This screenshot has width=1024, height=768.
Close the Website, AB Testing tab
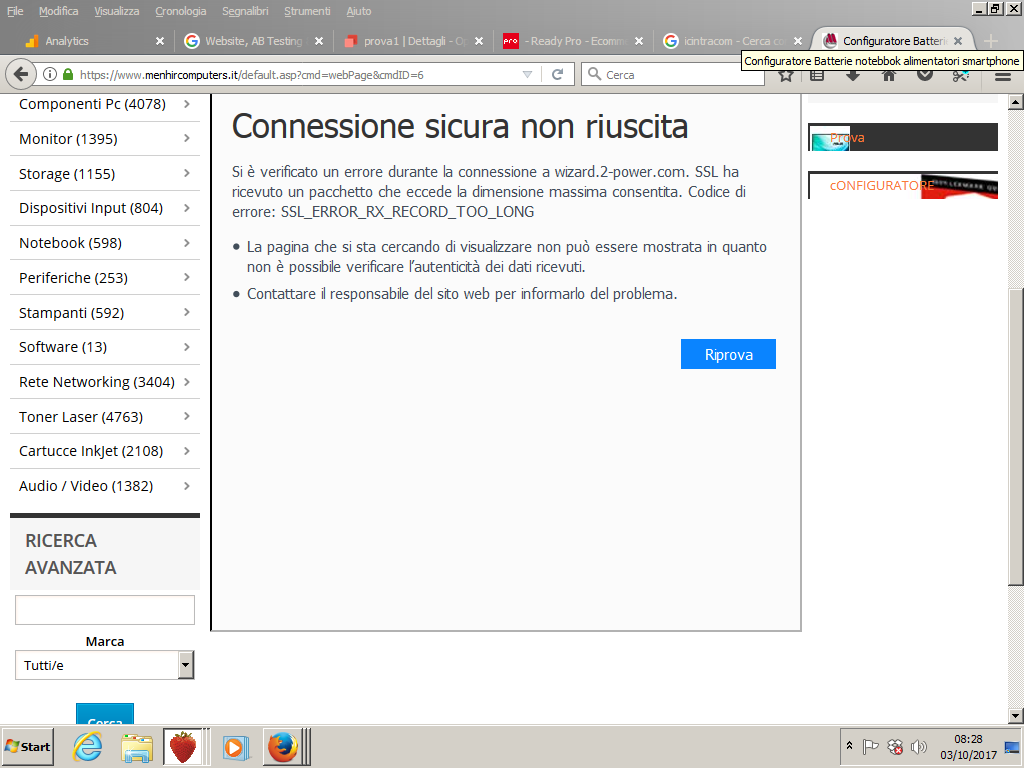[x=319, y=40]
